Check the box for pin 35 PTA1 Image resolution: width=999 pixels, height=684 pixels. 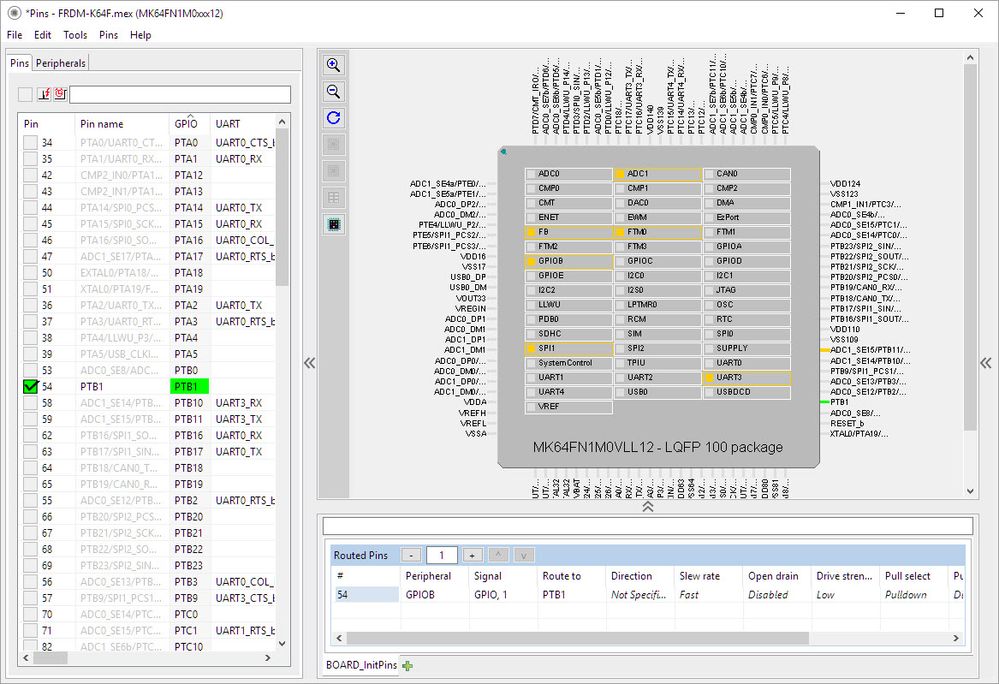click(x=30, y=159)
